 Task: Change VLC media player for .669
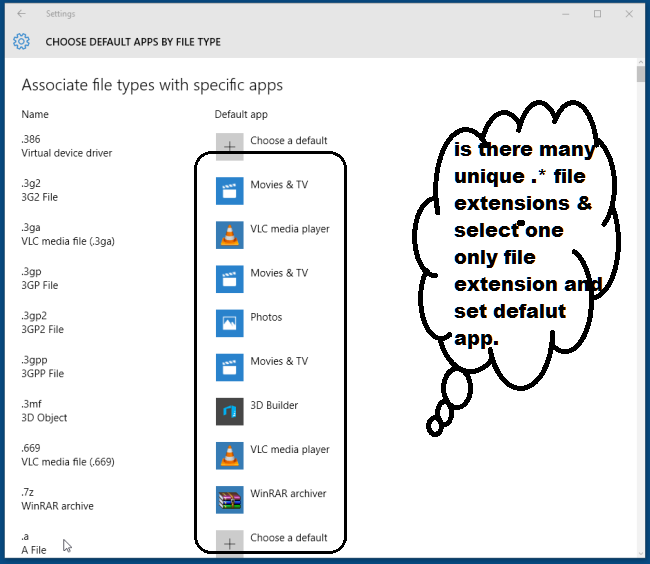pyautogui.click(x=290, y=449)
